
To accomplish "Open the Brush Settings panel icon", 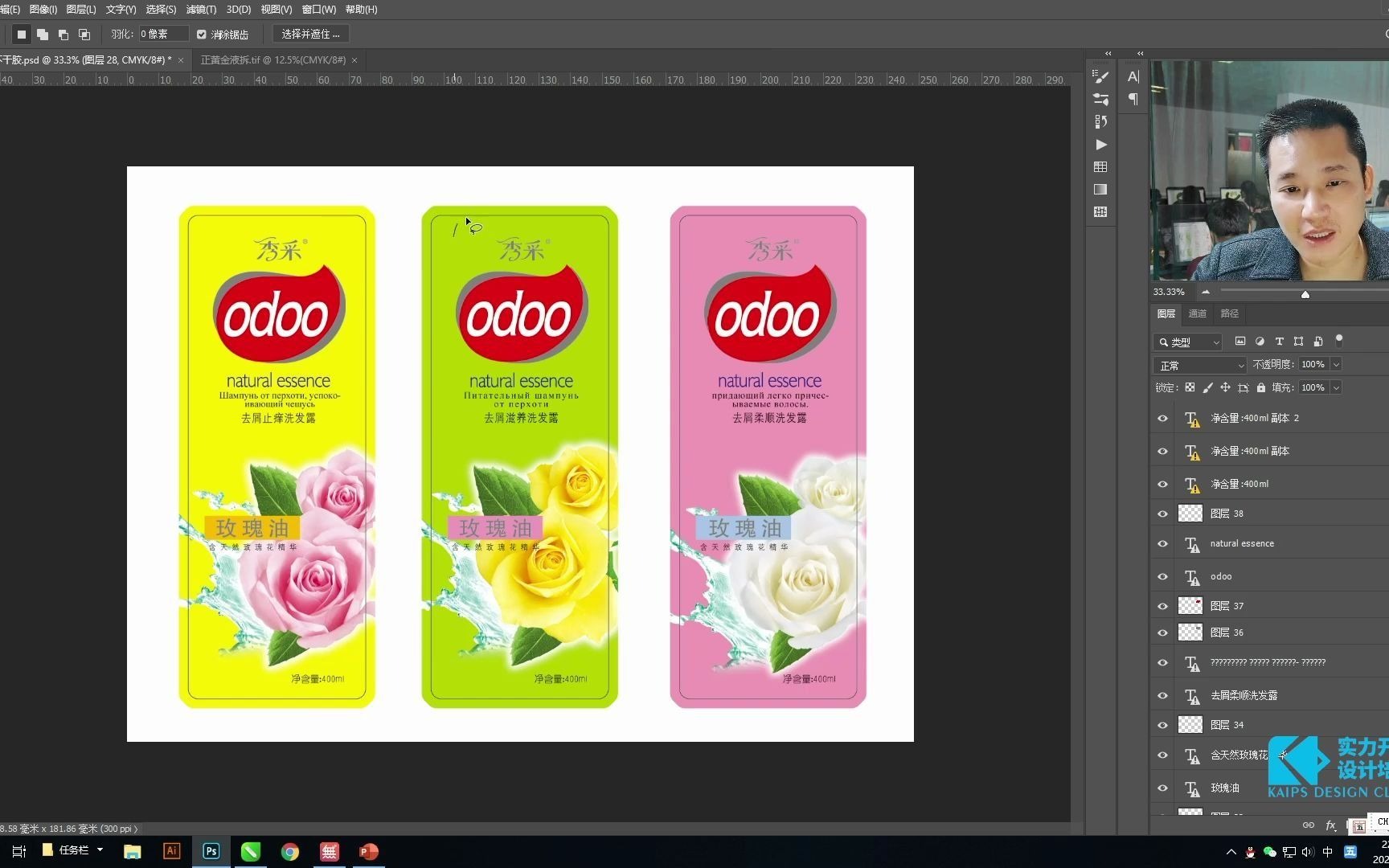I will 1100,76.
